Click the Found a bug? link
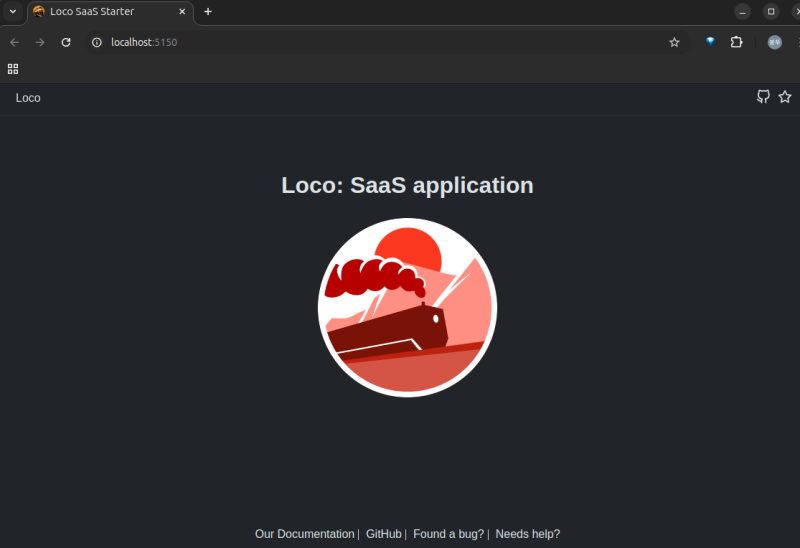The height and width of the screenshot is (548, 800). 448,534
